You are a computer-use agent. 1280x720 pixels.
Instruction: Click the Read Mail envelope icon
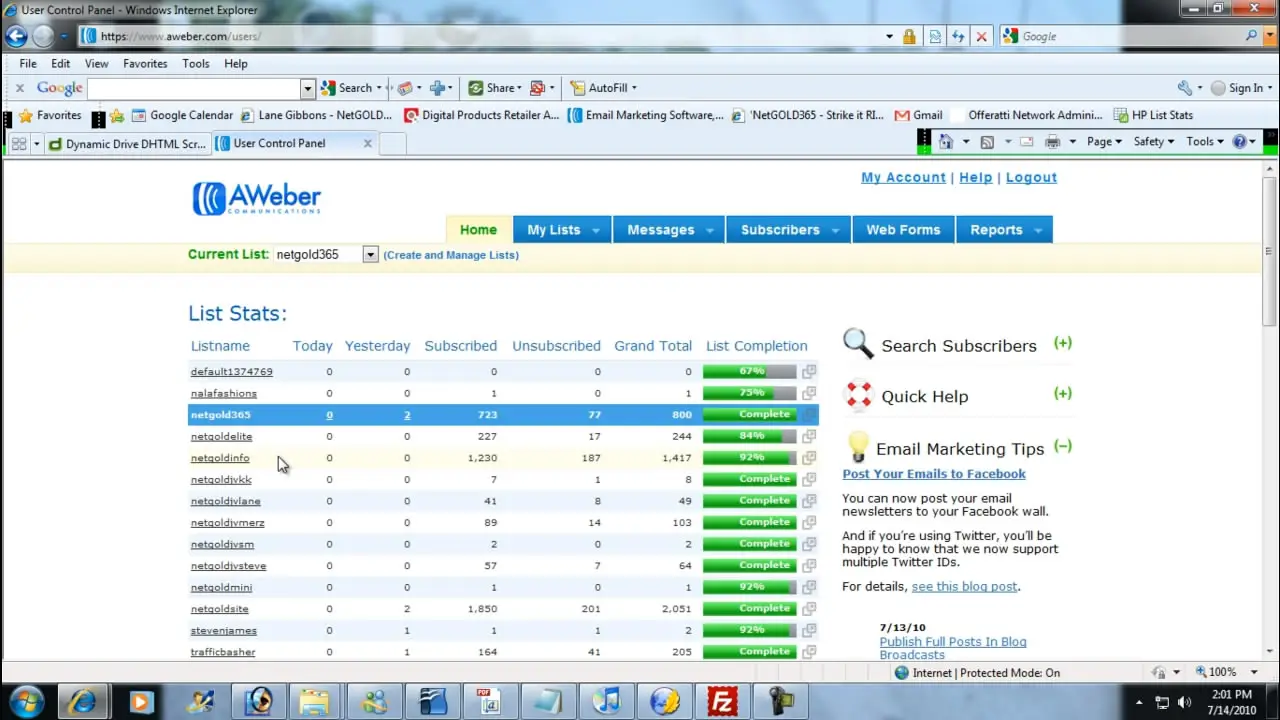point(1026,142)
